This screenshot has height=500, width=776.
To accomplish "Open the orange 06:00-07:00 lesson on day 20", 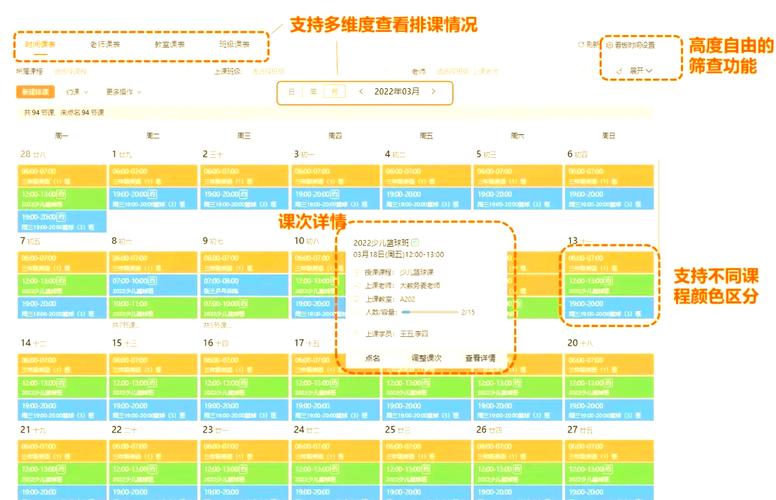I will [609, 364].
